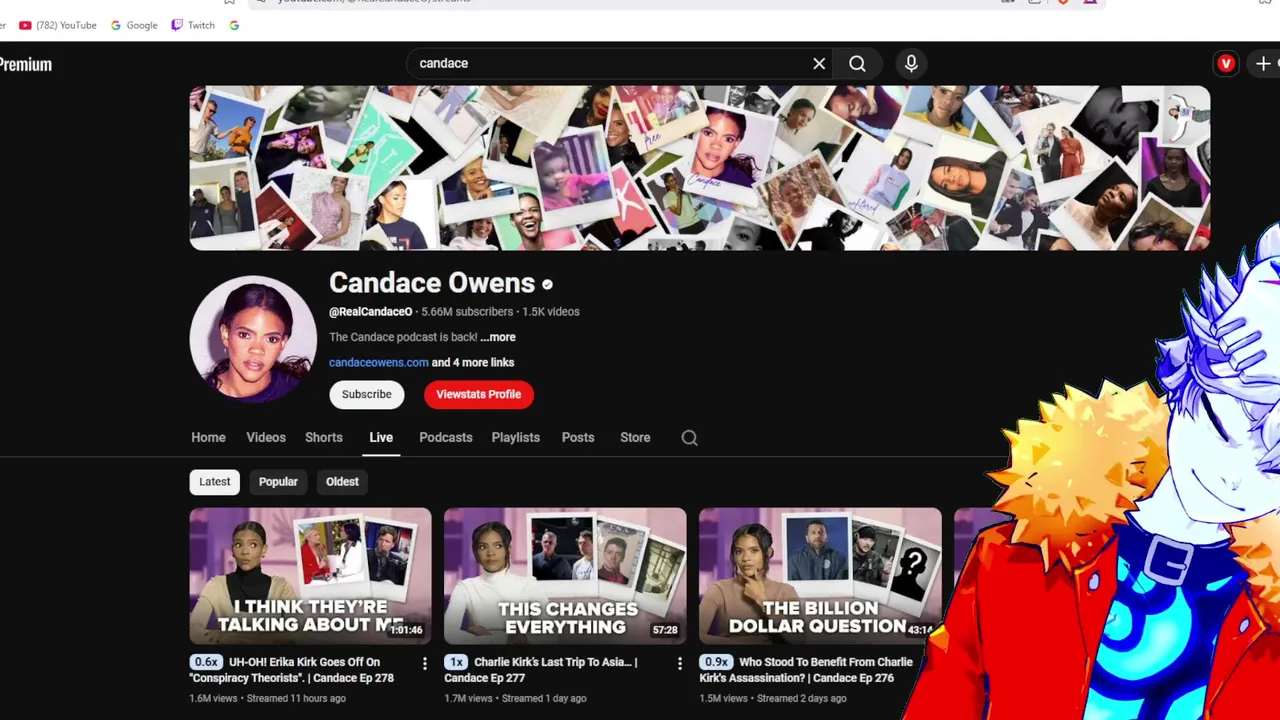Switch to the Posts tab

coord(578,437)
